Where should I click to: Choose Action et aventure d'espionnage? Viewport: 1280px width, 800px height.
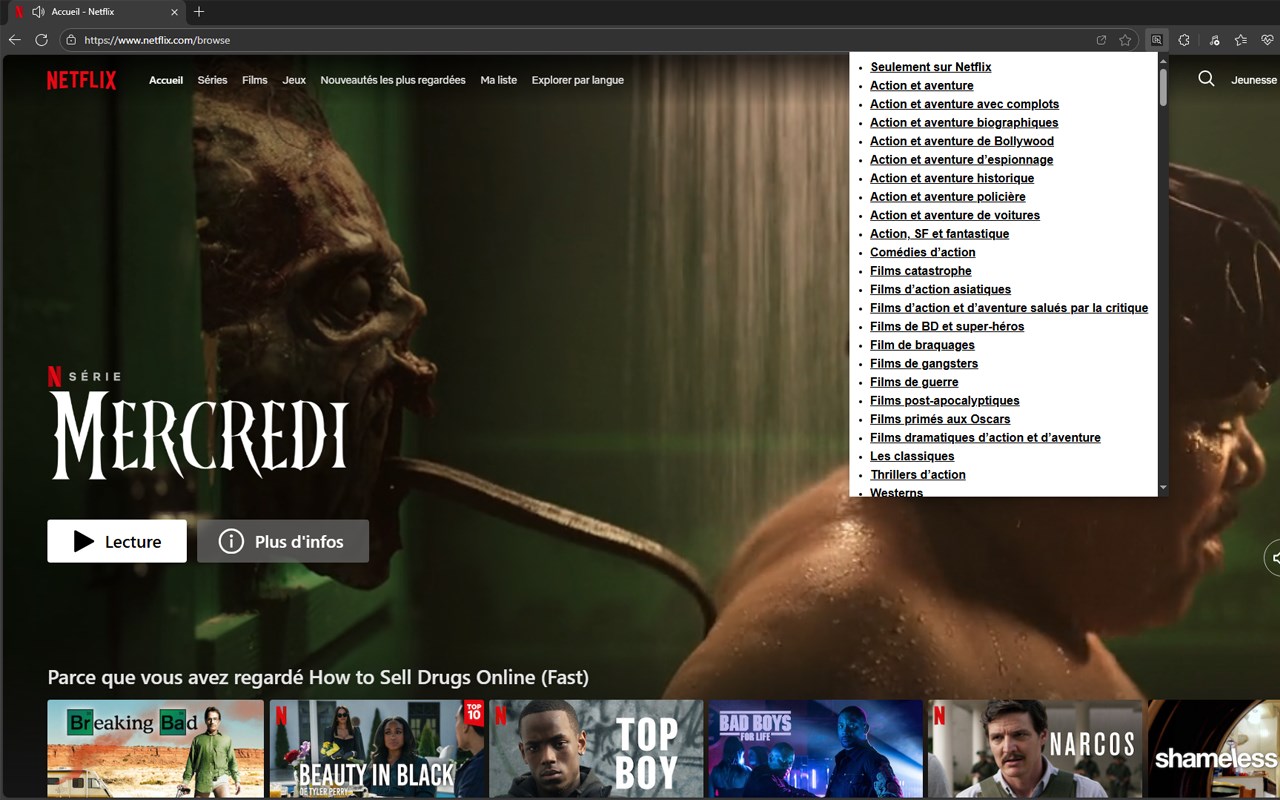coord(961,159)
